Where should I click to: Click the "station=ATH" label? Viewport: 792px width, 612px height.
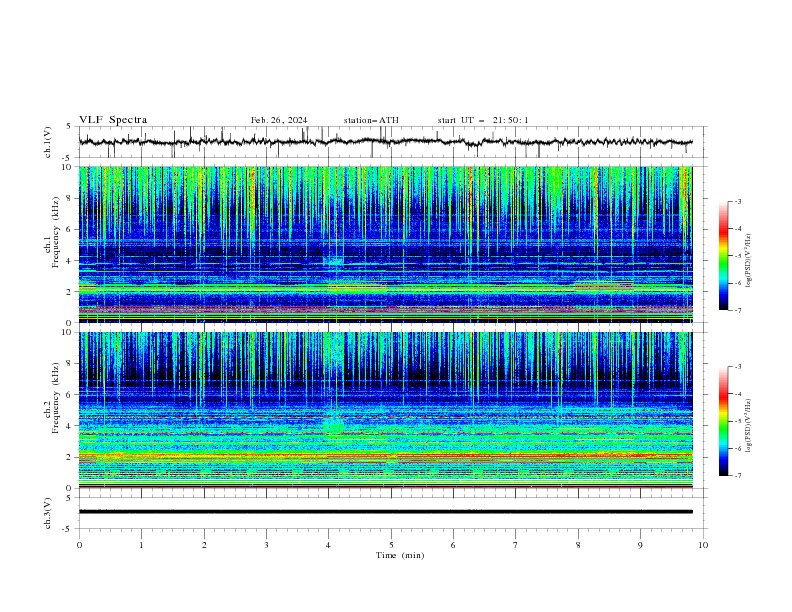tap(371, 120)
